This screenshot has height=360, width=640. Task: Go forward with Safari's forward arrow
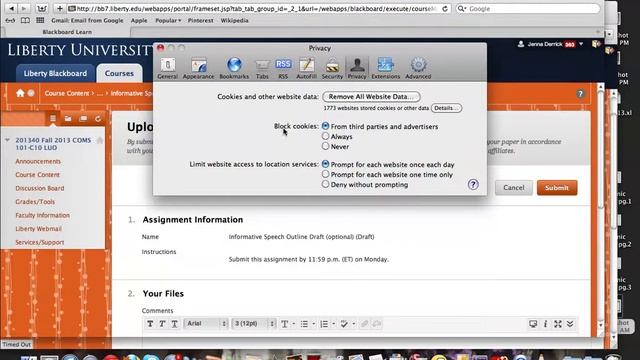[x=24, y=8]
